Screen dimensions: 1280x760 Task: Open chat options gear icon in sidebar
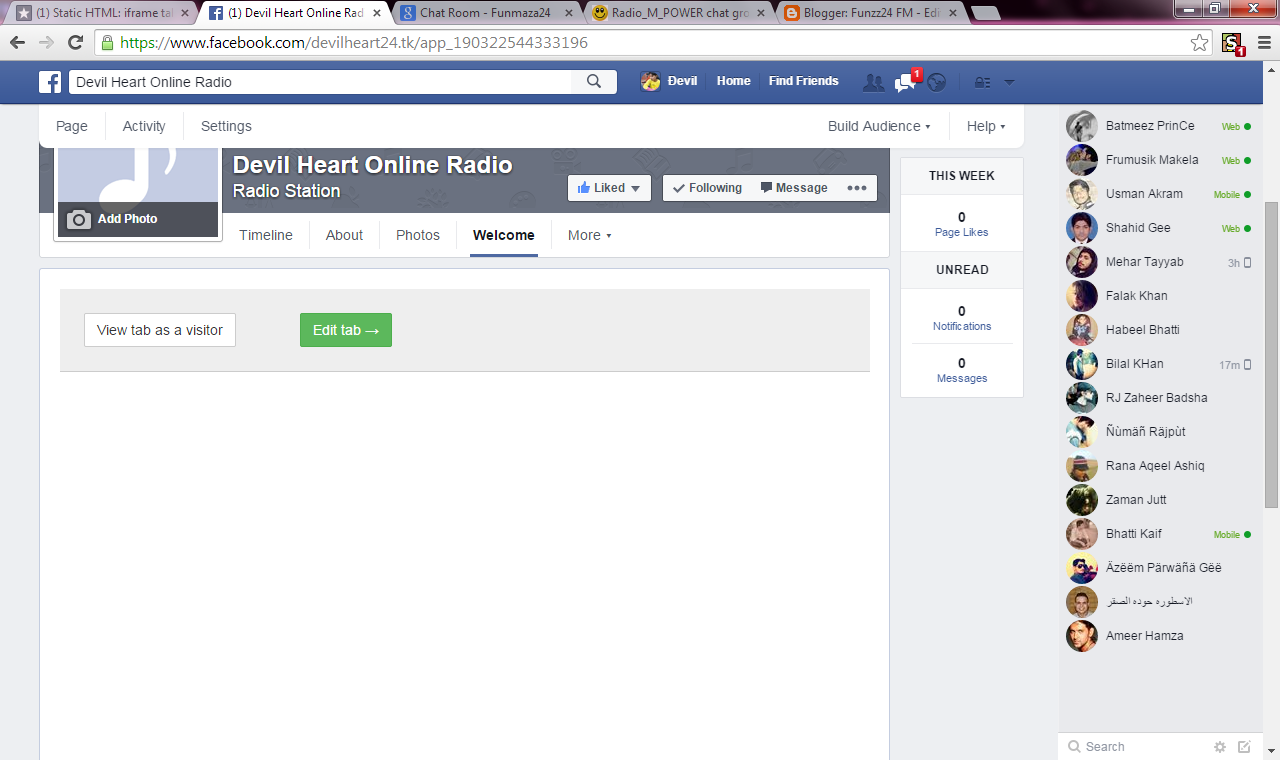pyautogui.click(x=1219, y=747)
